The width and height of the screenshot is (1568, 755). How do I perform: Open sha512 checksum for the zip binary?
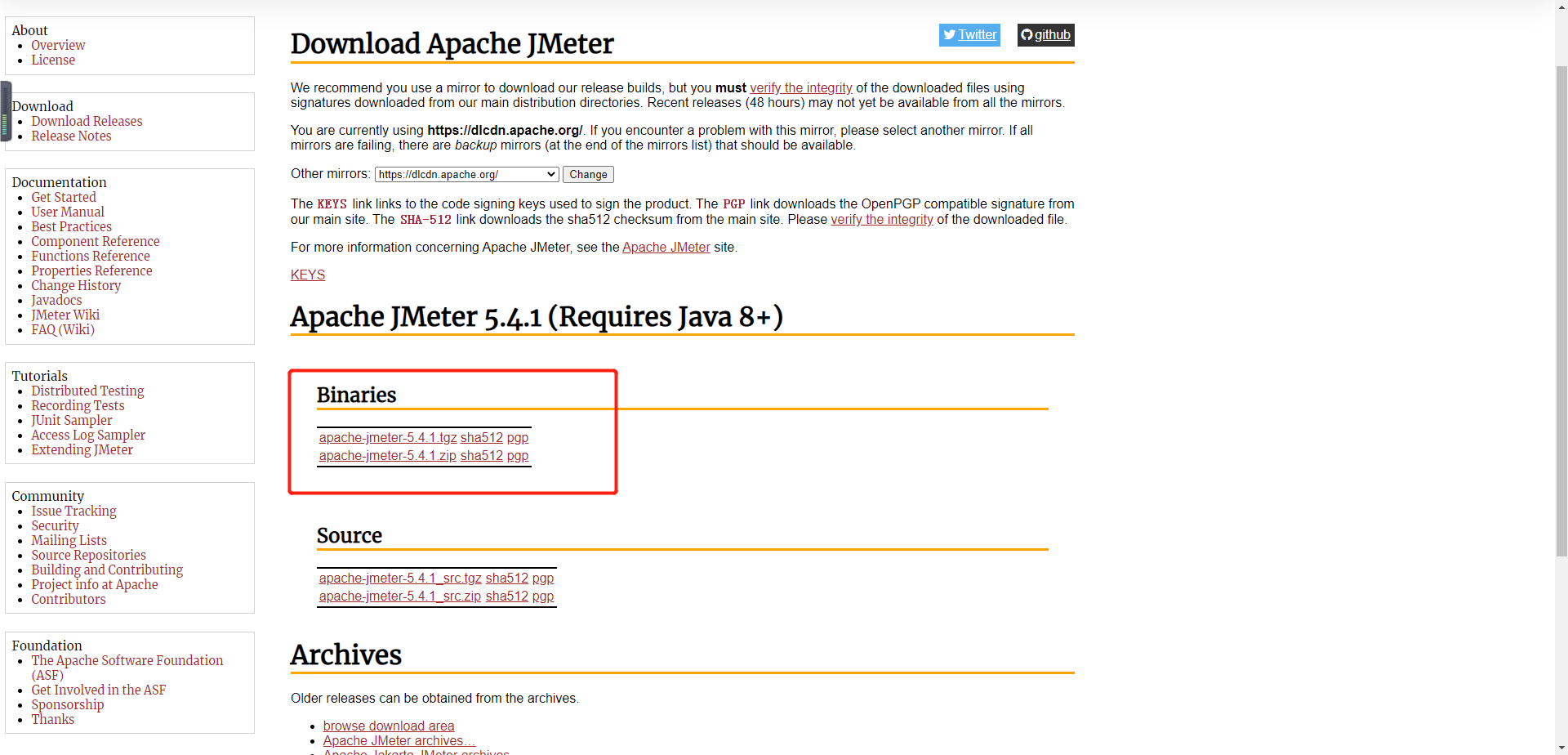coord(481,456)
